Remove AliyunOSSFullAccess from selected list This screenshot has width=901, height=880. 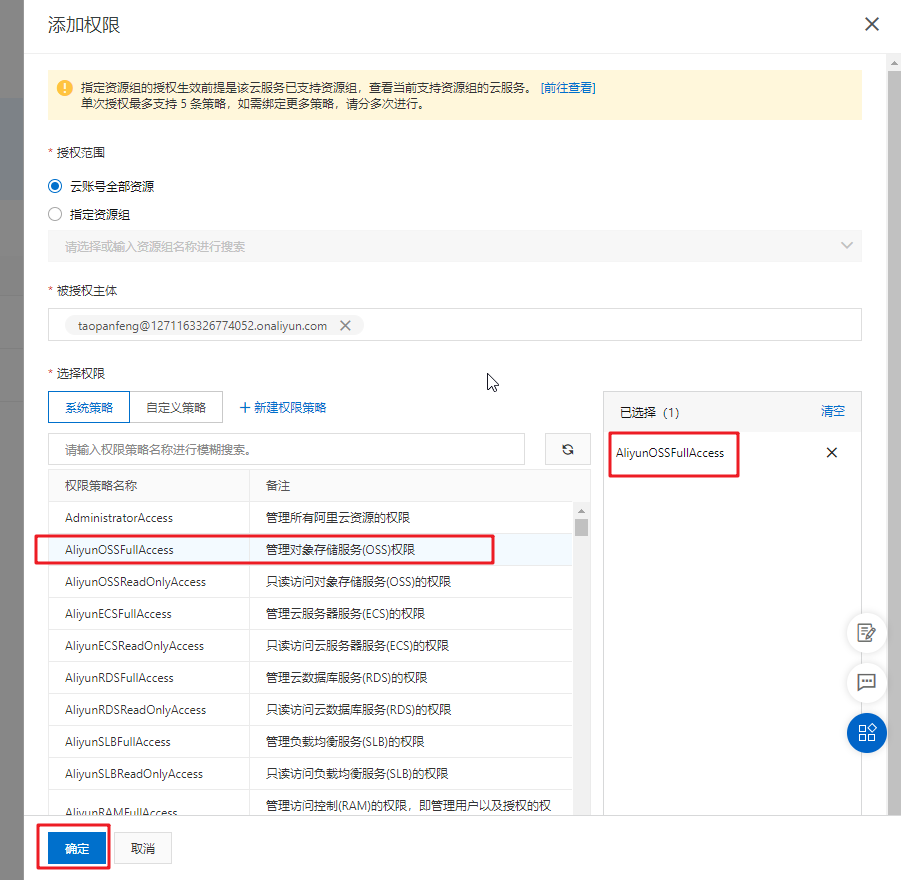(x=831, y=453)
